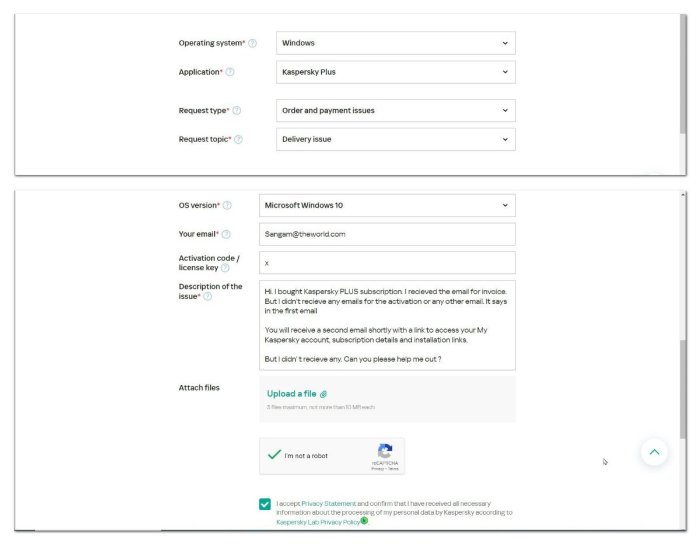700x545 pixels.
Task: Click the help icon next to Your email
Action: [x=226, y=234]
